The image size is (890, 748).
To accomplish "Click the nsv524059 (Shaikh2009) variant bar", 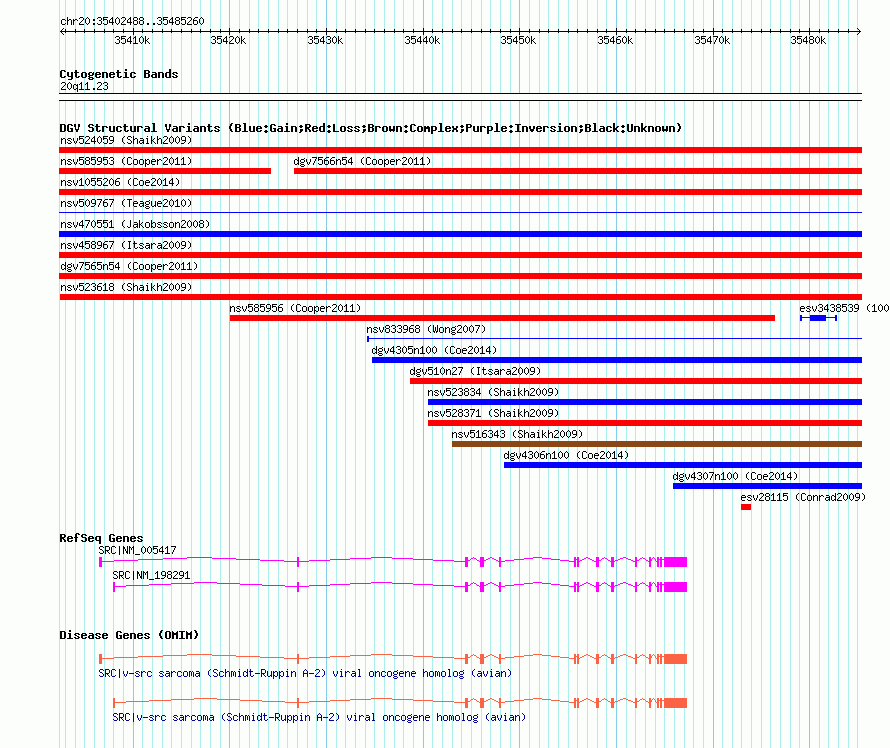I will tap(460, 150).
